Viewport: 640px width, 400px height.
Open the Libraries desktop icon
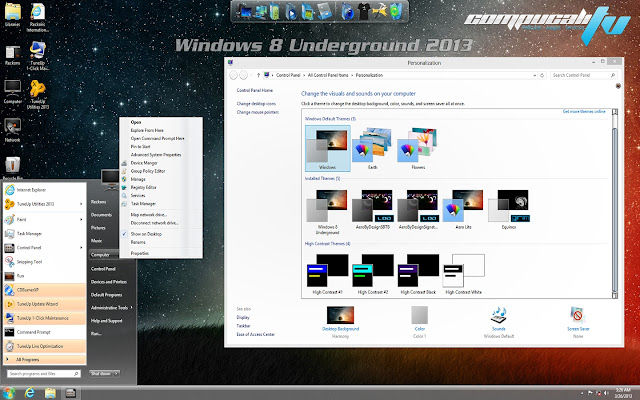(13, 15)
